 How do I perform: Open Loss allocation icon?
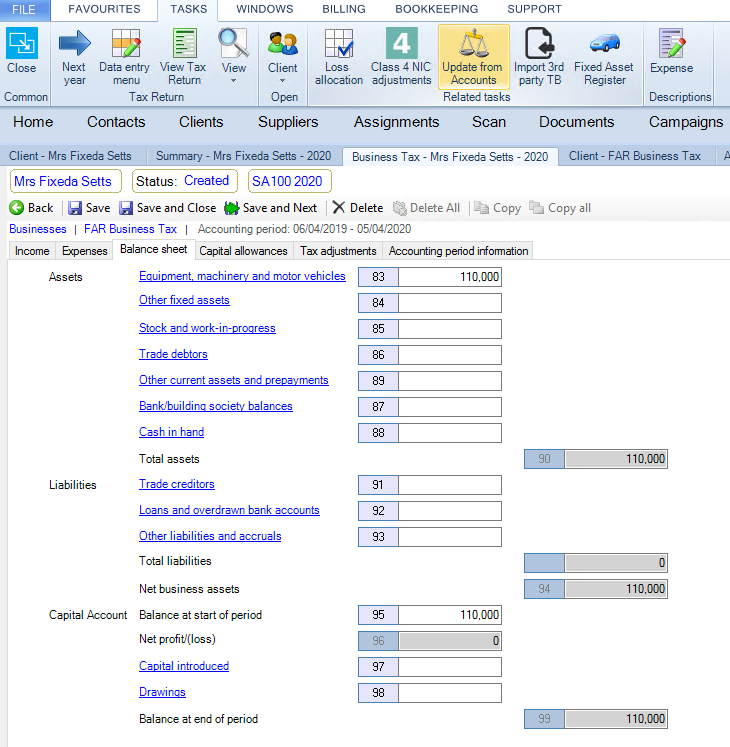coord(339,43)
